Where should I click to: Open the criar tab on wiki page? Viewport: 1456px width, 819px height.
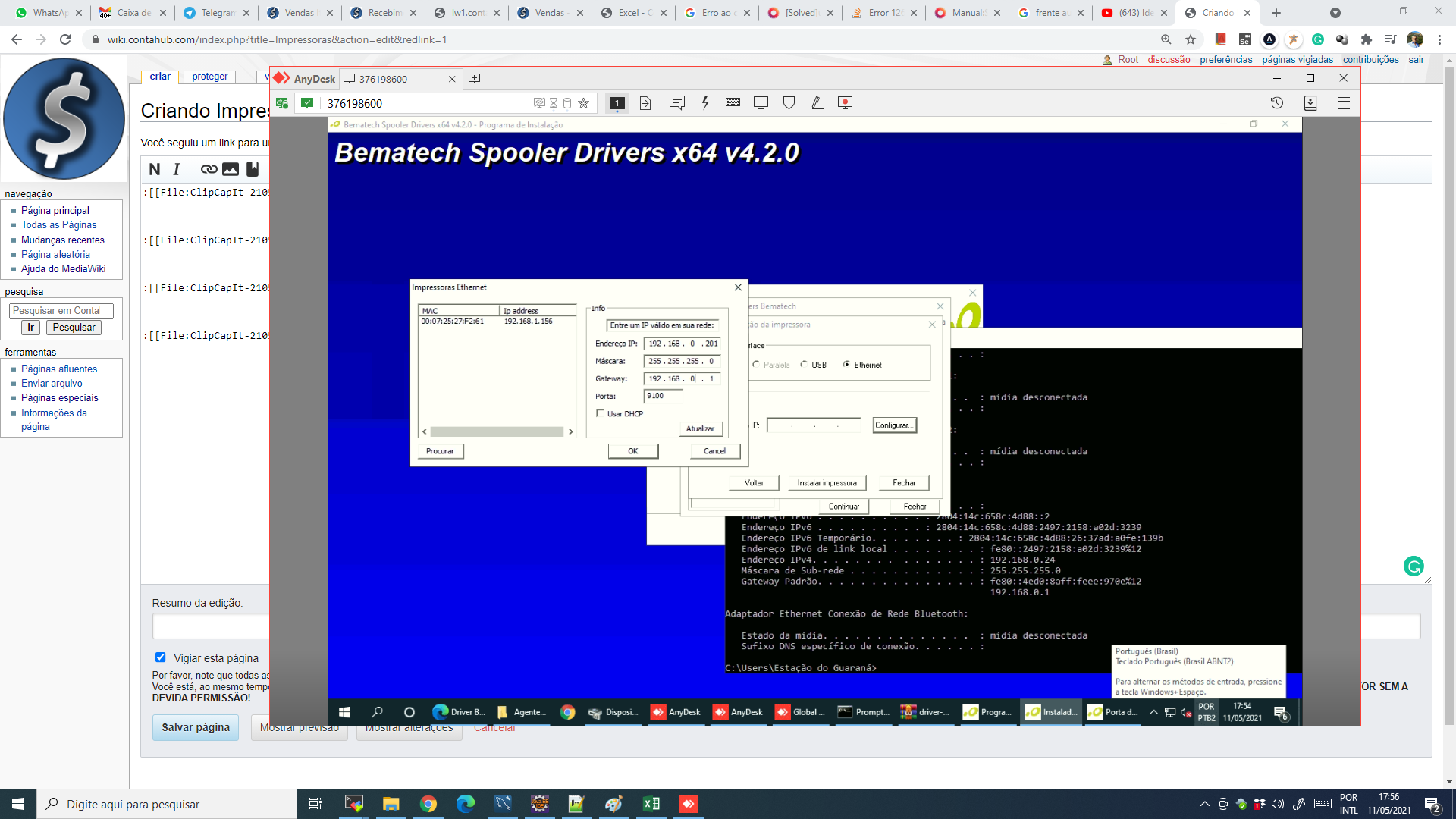coord(160,77)
